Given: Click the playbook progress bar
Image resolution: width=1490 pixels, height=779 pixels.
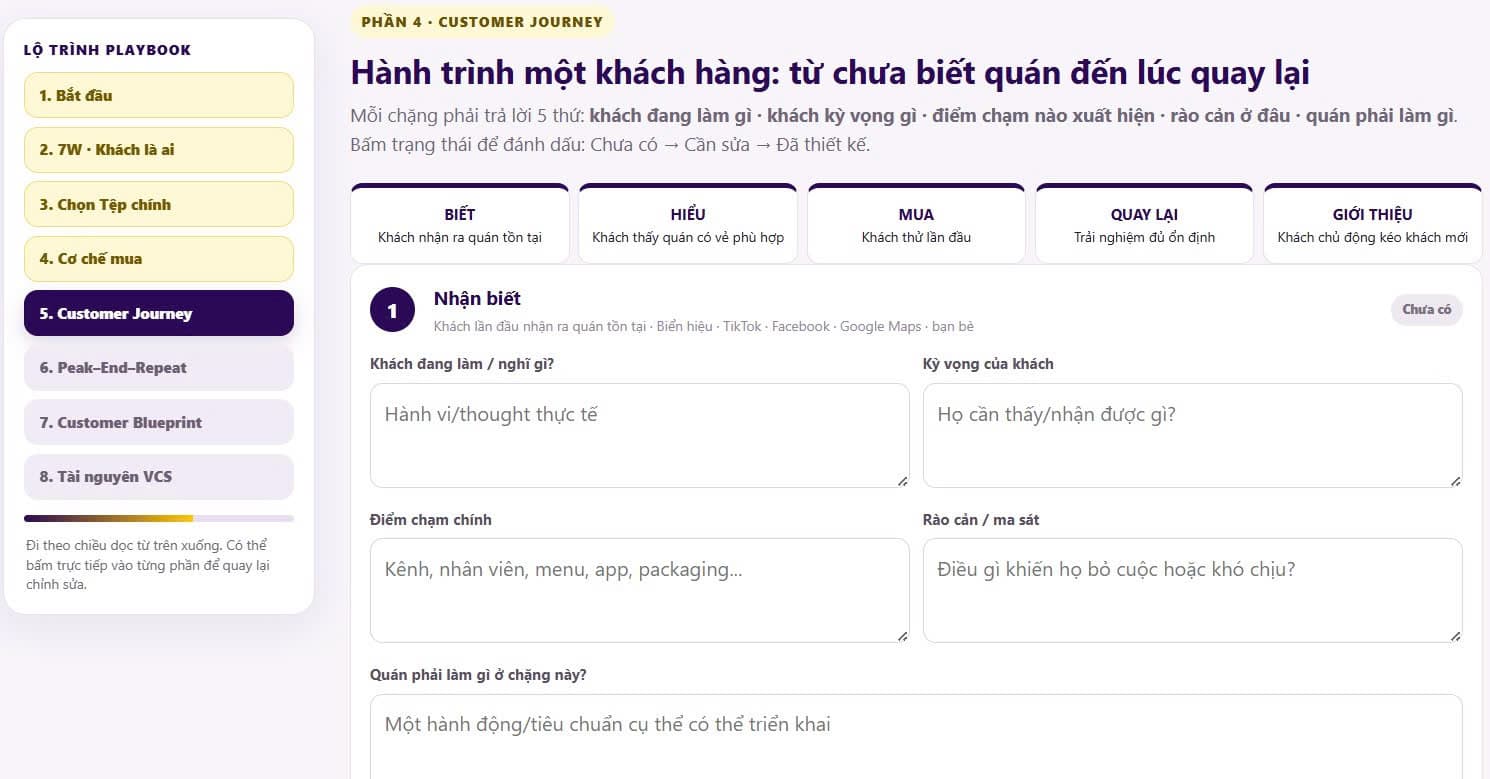Looking at the screenshot, I should 159,518.
